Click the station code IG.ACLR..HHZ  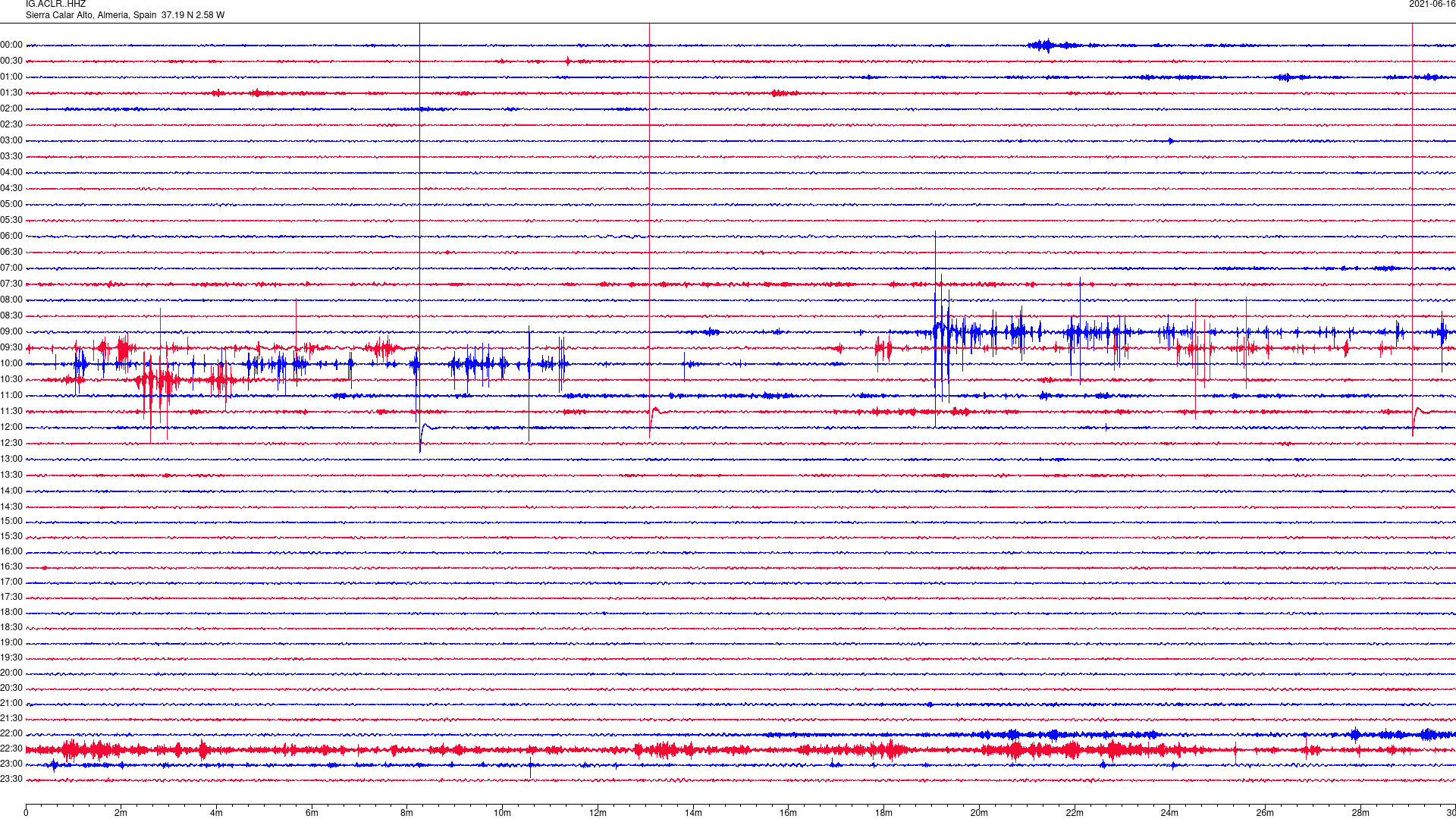(55, 5)
